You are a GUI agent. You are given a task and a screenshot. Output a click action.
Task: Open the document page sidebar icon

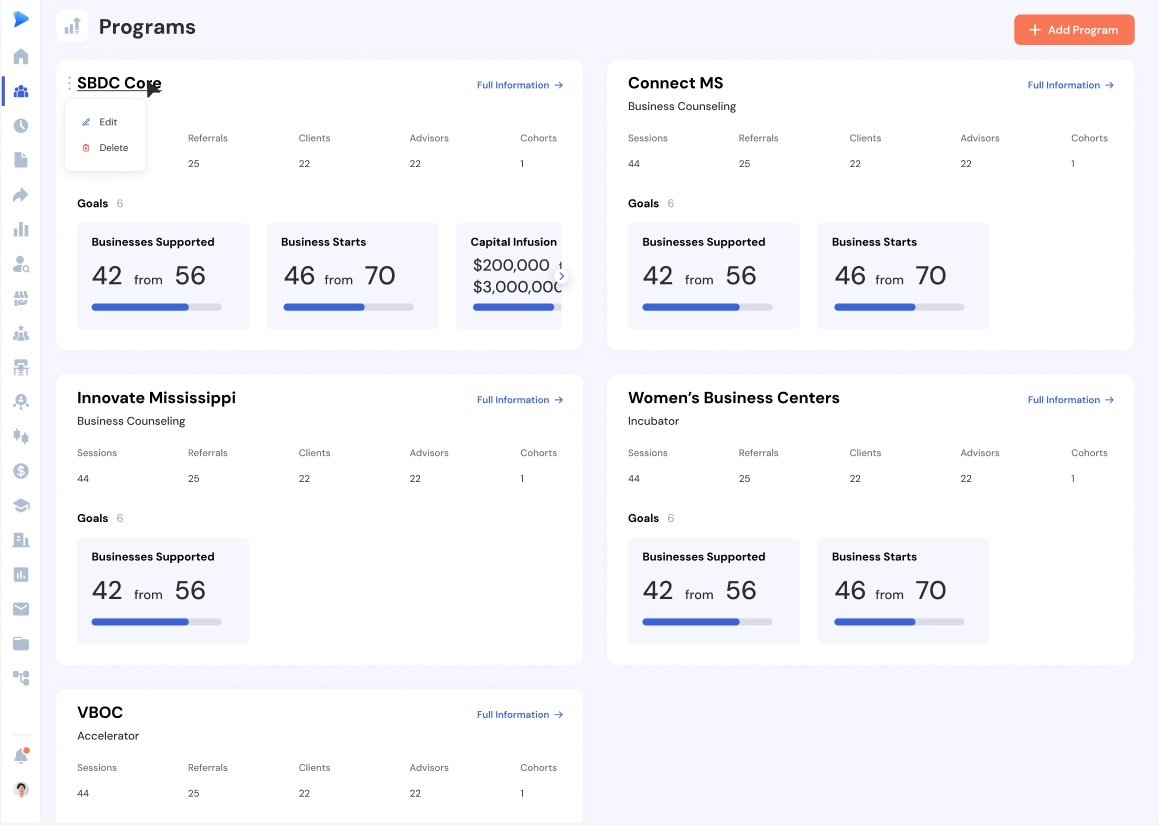pyautogui.click(x=21, y=160)
